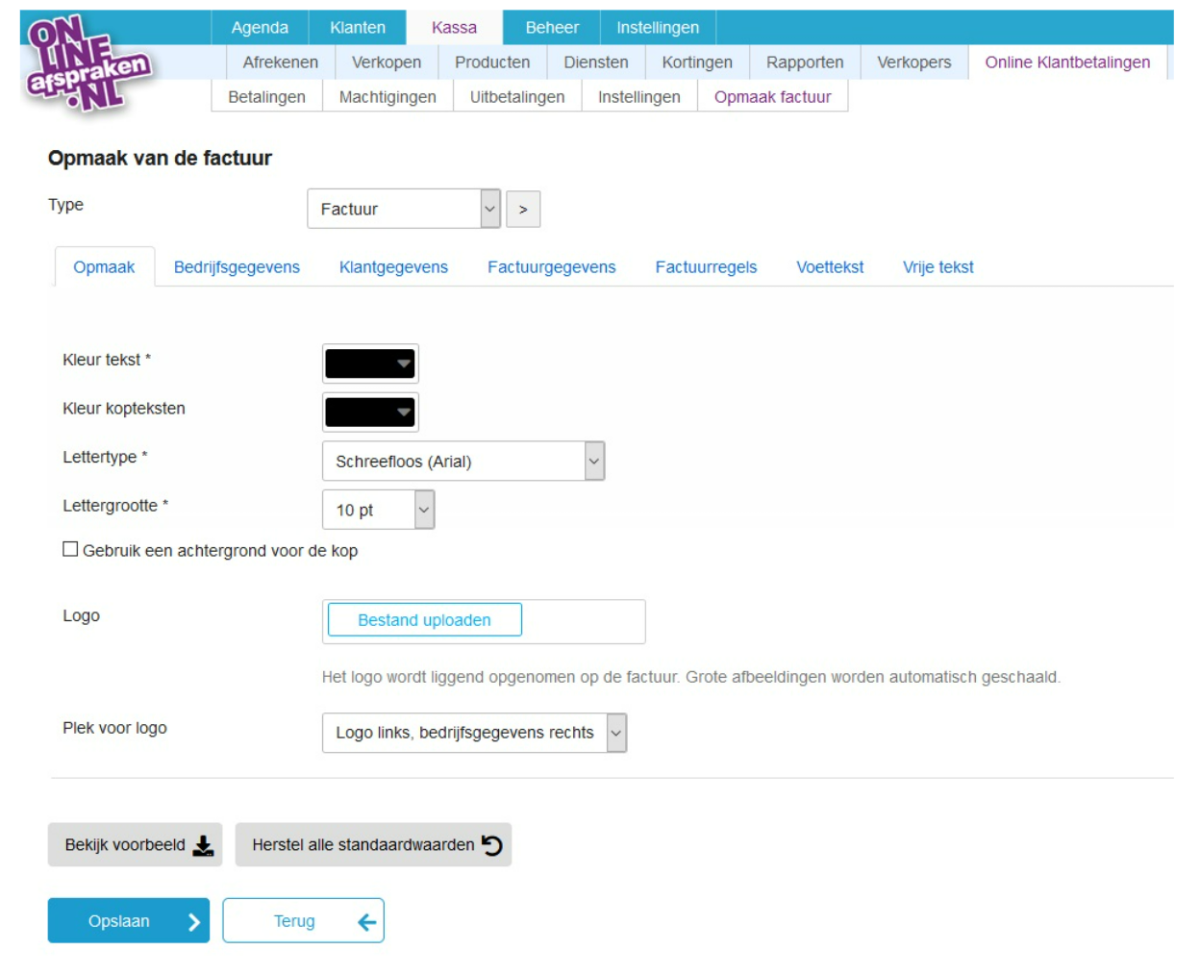Switch to the Bedrijfsgegevens tab
The width and height of the screenshot is (1200, 975).
[x=237, y=267]
